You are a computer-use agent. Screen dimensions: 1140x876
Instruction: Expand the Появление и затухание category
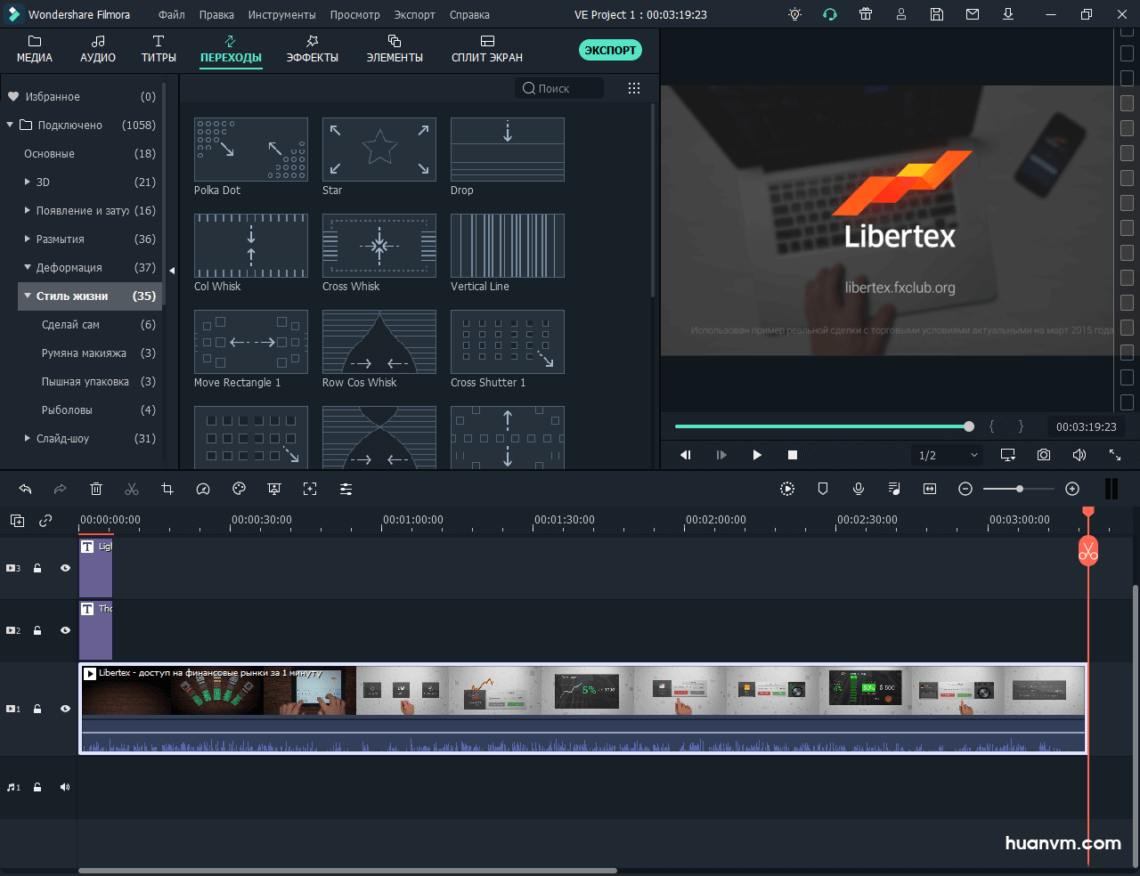[28, 210]
